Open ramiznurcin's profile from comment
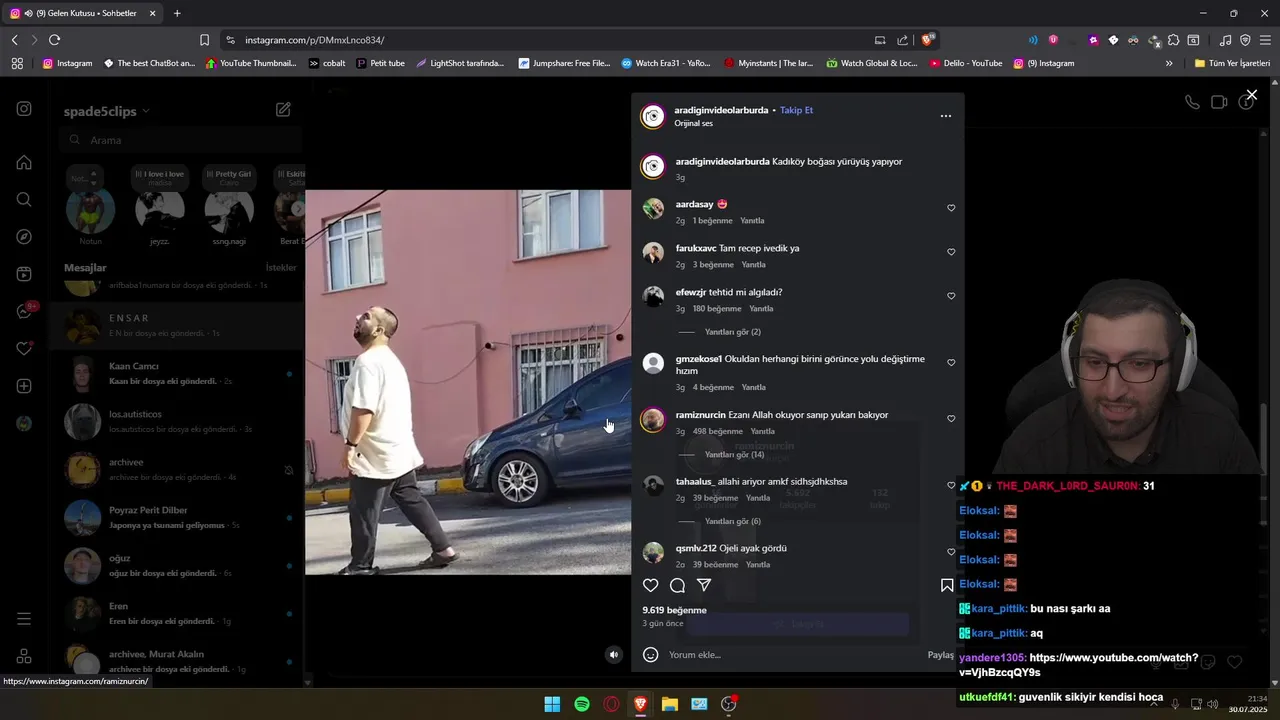Screen dimensions: 1280x720 700,415
